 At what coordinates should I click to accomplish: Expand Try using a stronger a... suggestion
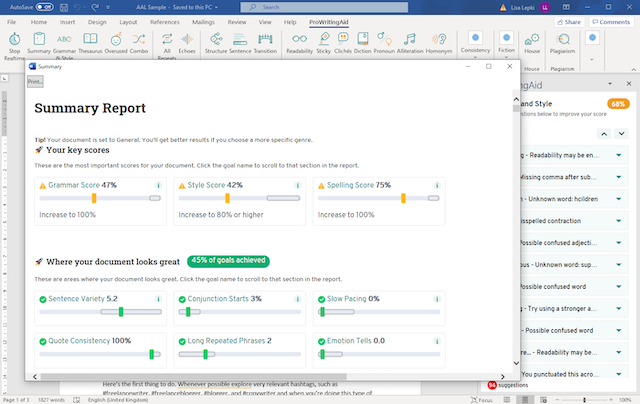tap(619, 309)
